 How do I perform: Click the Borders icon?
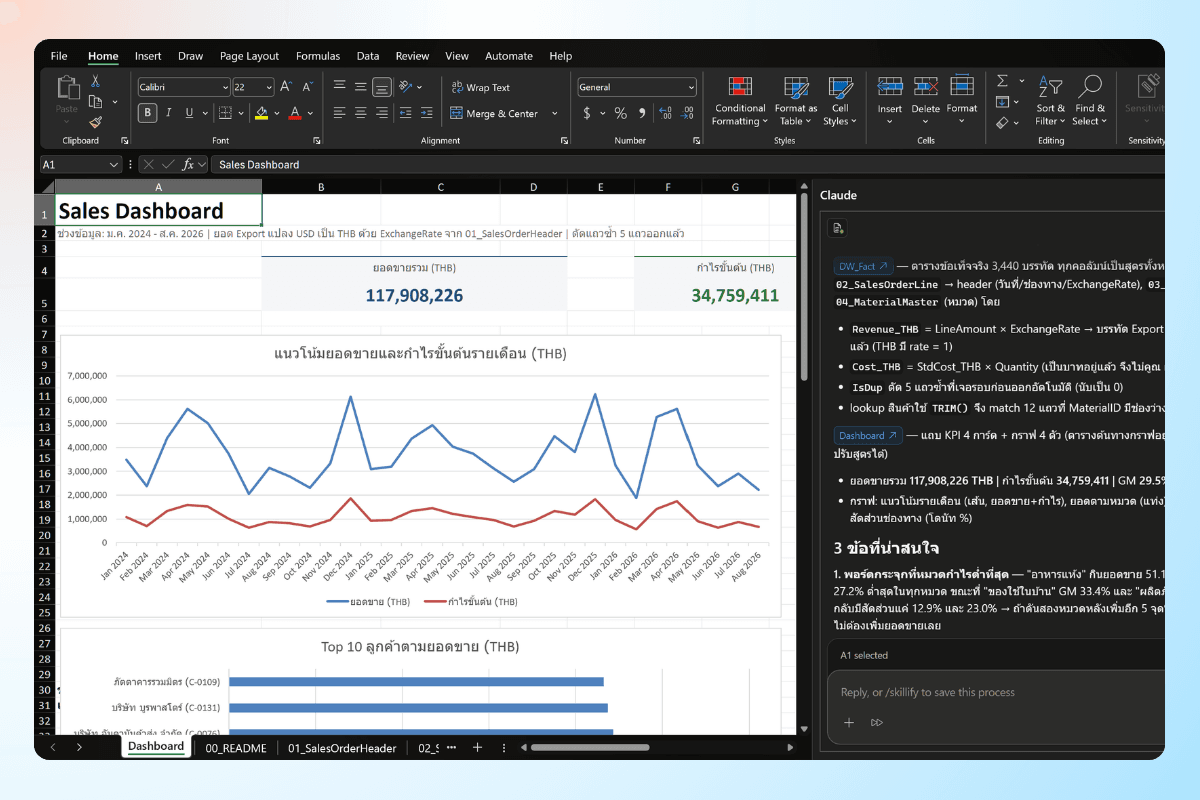click(x=225, y=113)
